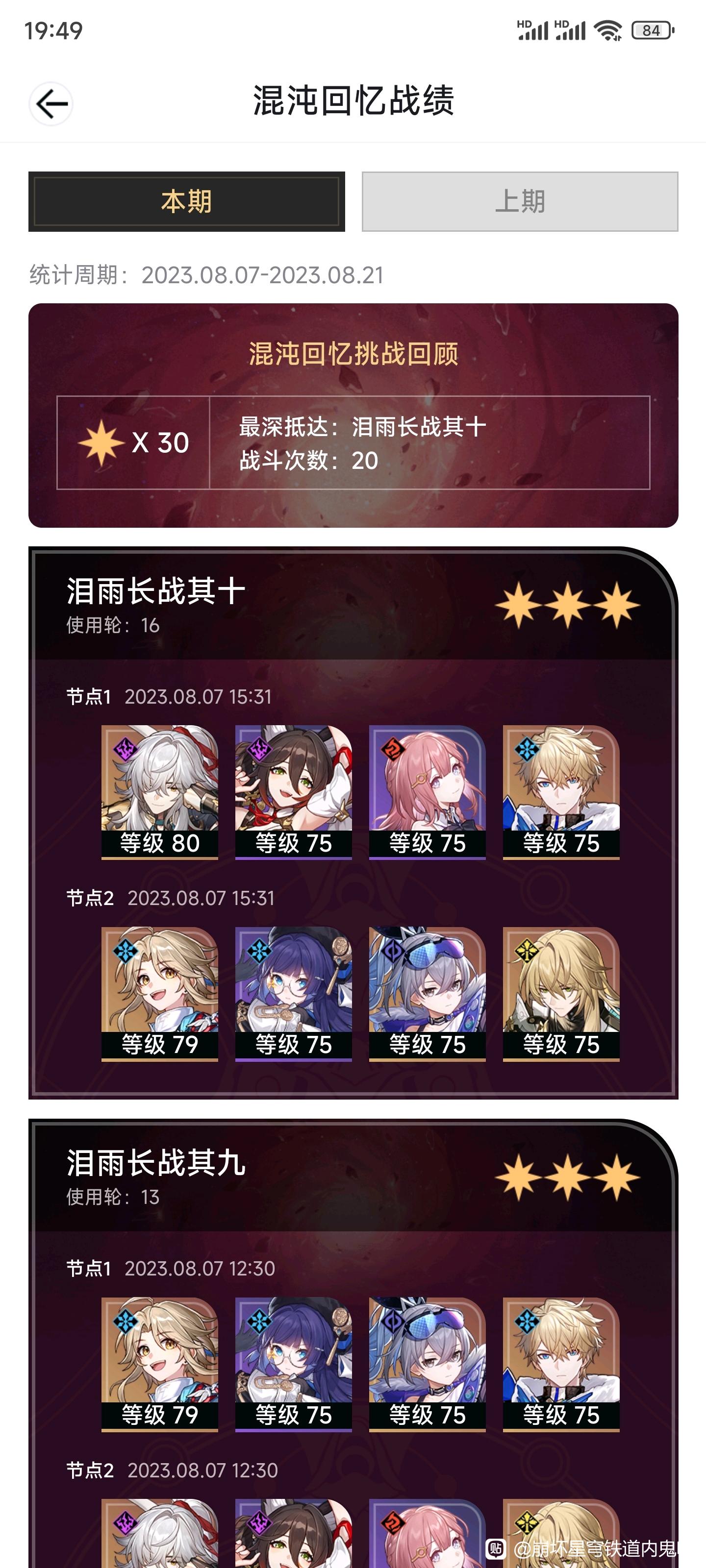Click the three stars rating of 泪雨长战其九

click(x=567, y=1177)
